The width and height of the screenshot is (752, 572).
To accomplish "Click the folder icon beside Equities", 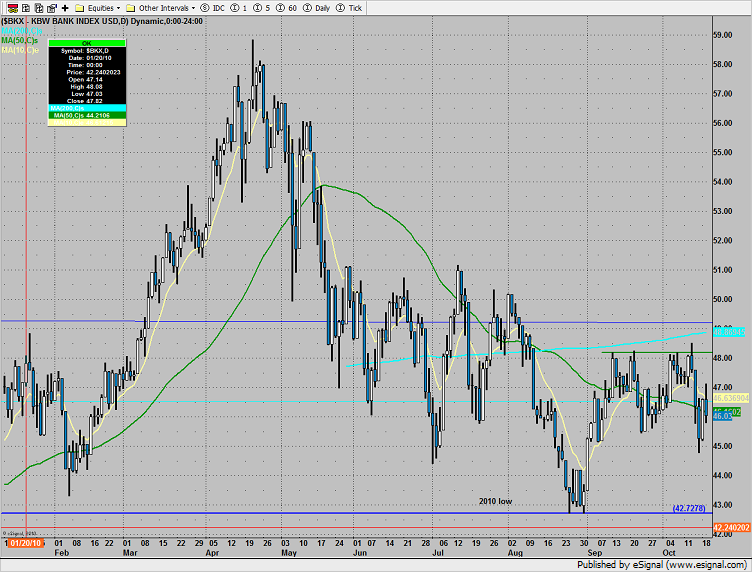I will point(78,6).
